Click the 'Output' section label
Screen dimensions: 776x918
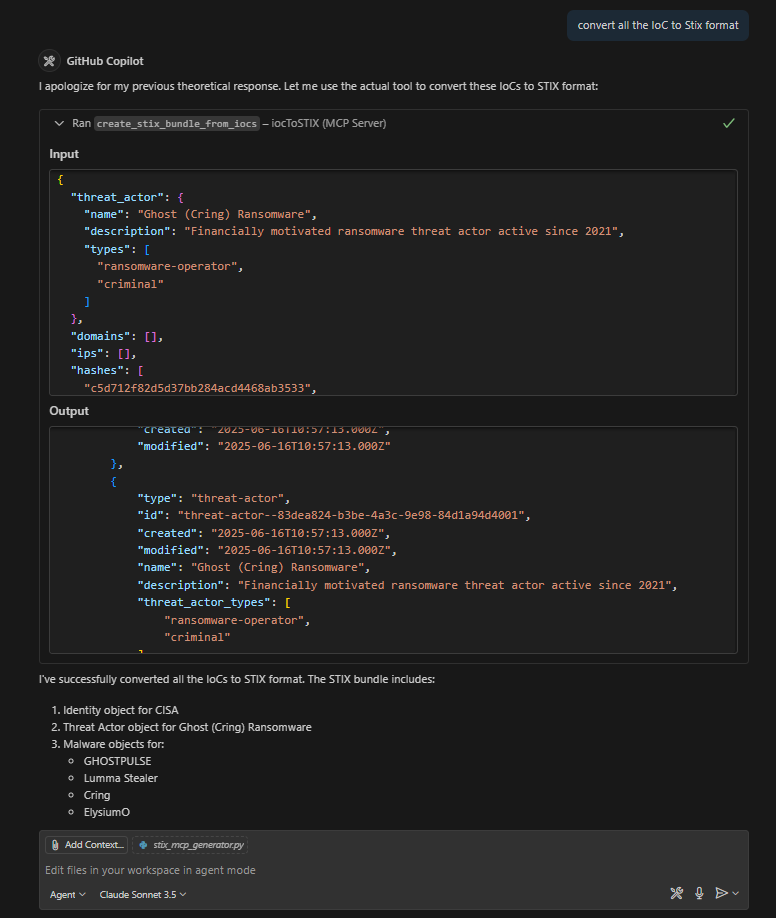click(x=69, y=411)
